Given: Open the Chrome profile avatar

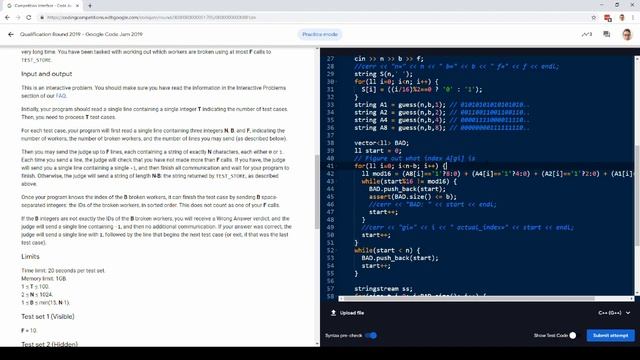Looking at the screenshot, I should tap(622, 18).
